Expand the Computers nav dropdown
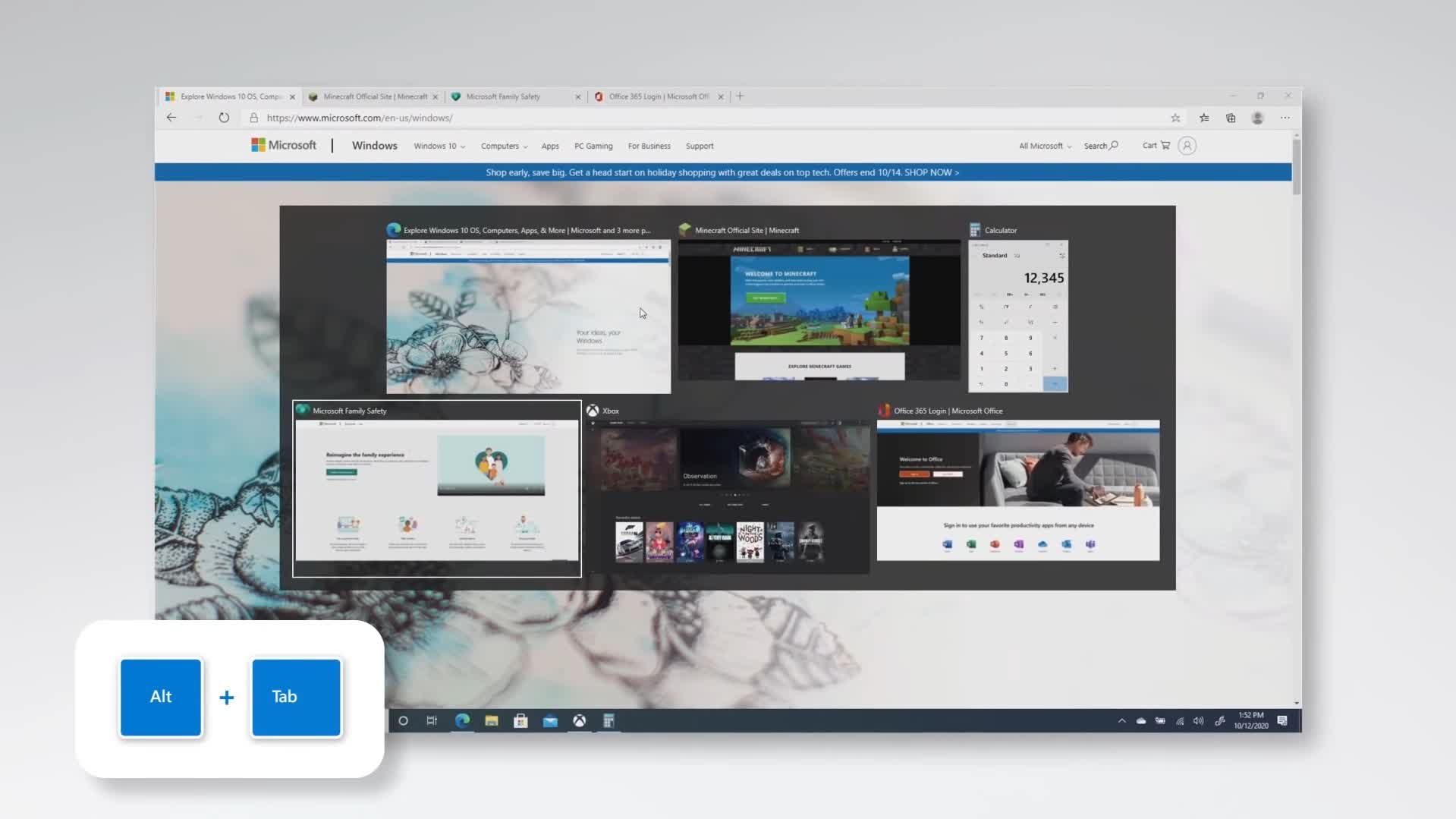1456x819 pixels. tap(504, 146)
